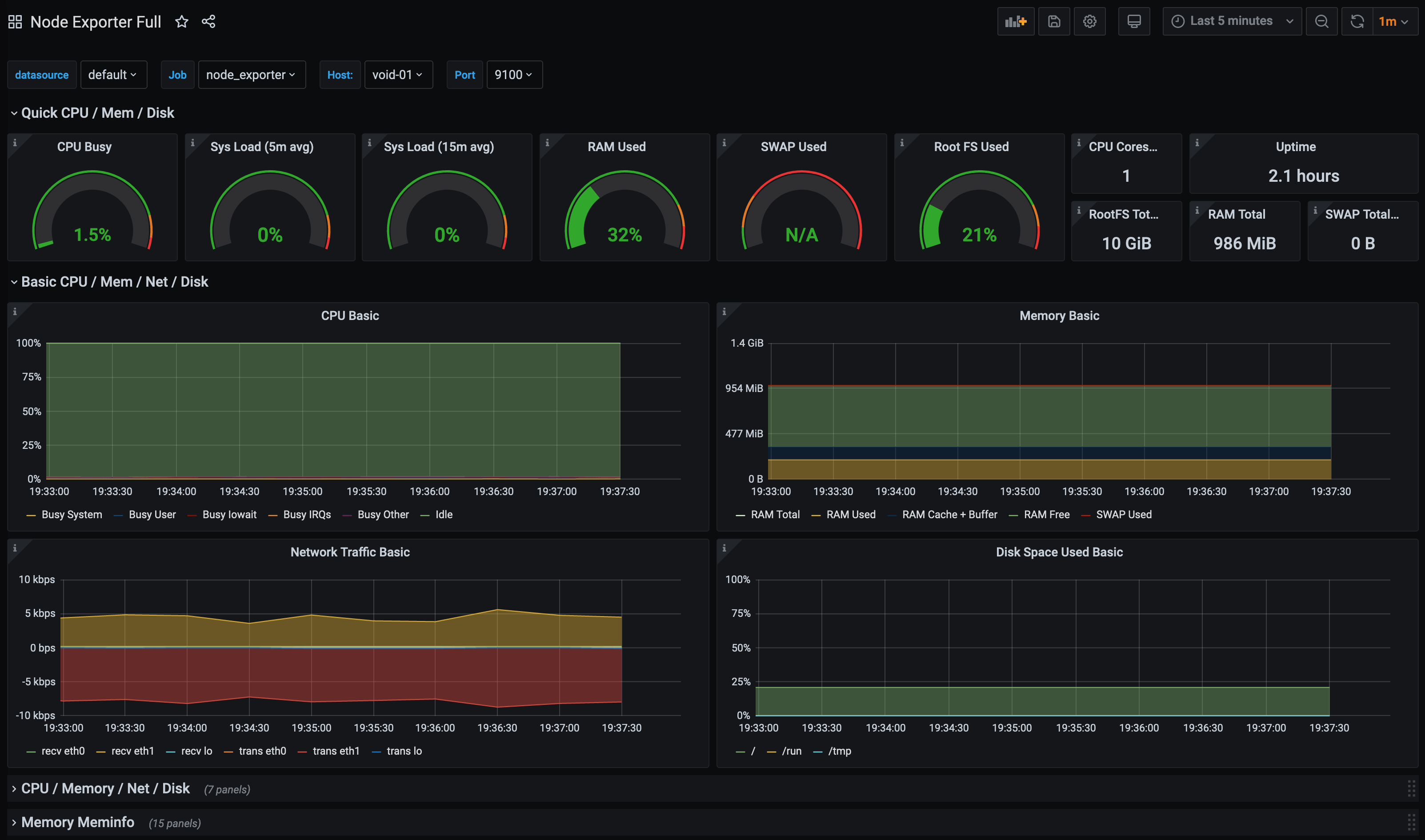Click the share dashboard icon
This screenshot has width=1425, height=840.
click(x=208, y=21)
